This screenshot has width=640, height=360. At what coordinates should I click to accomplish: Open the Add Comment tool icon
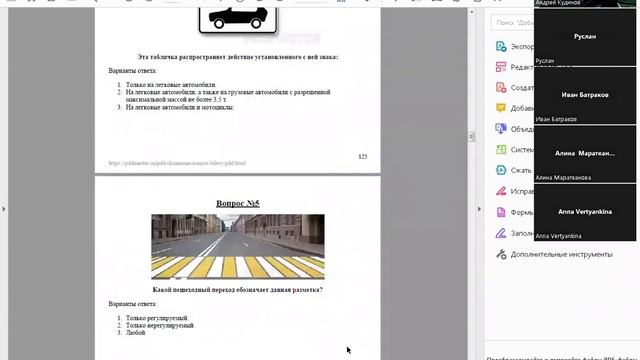click(501, 108)
